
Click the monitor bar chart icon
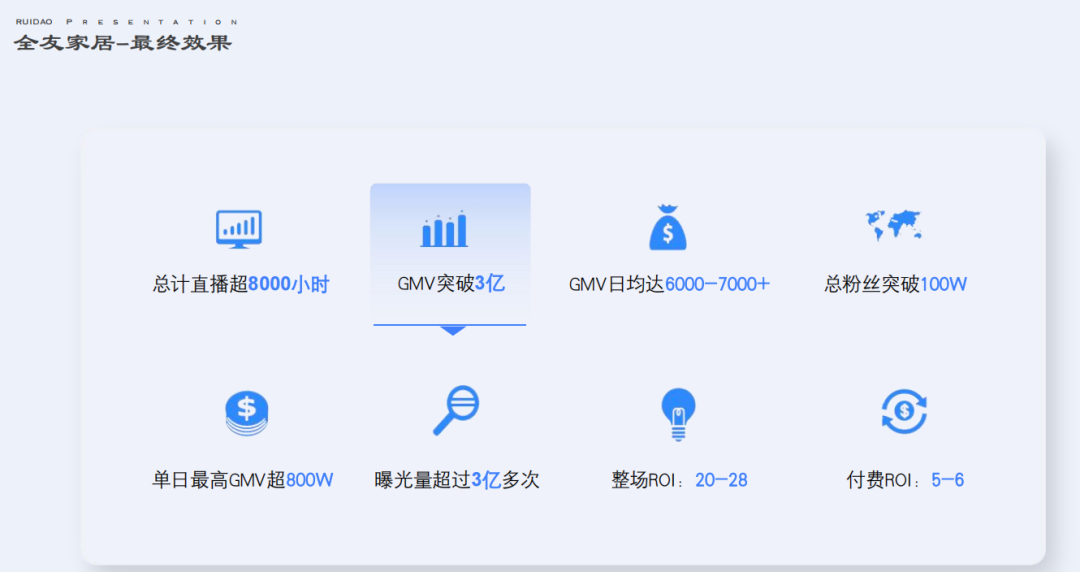(239, 229)
